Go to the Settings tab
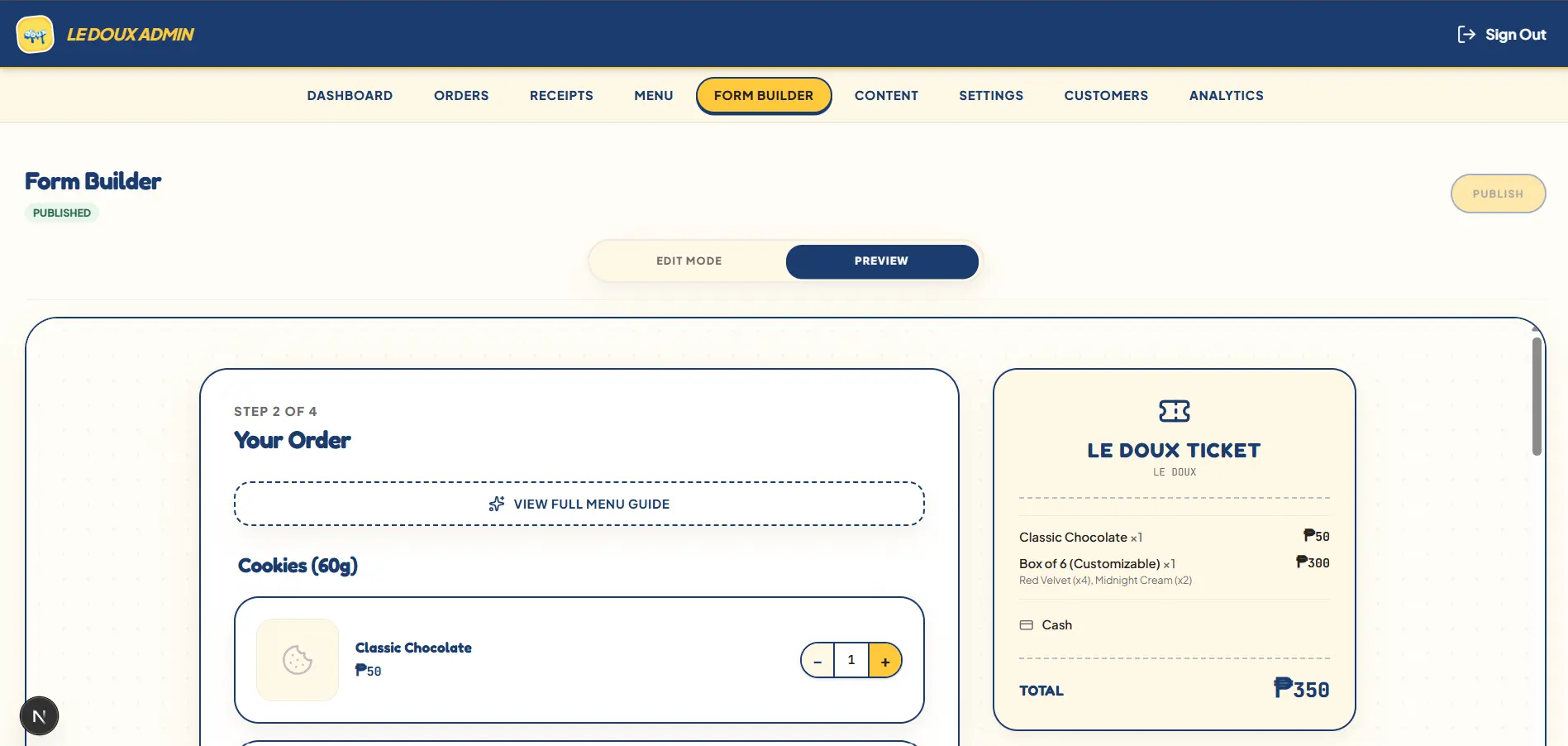The height and width of the screenshot is (746, 1568). coord(991,96)
